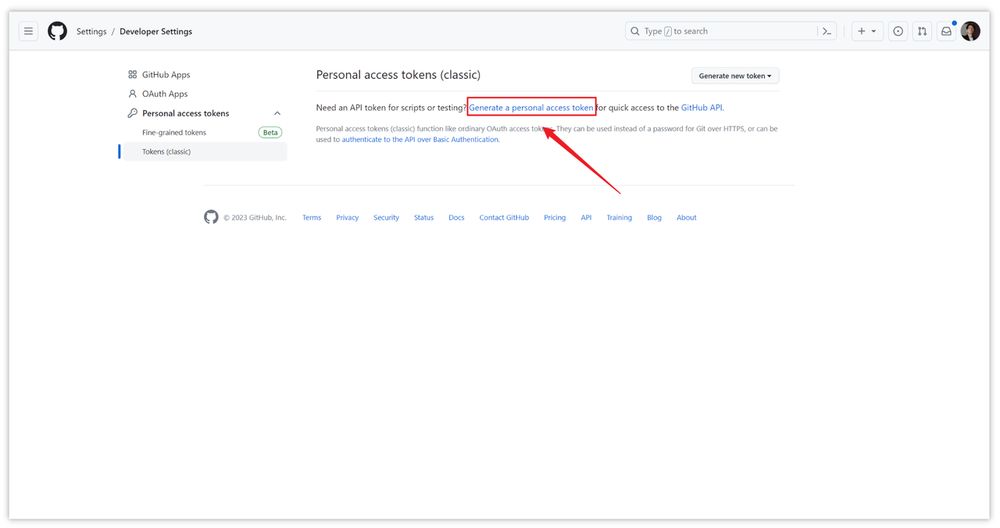1000x528 pixels.
Task: Click the Beta badge next to Fine-grained tokens
Action: click(x=270, y=132)
